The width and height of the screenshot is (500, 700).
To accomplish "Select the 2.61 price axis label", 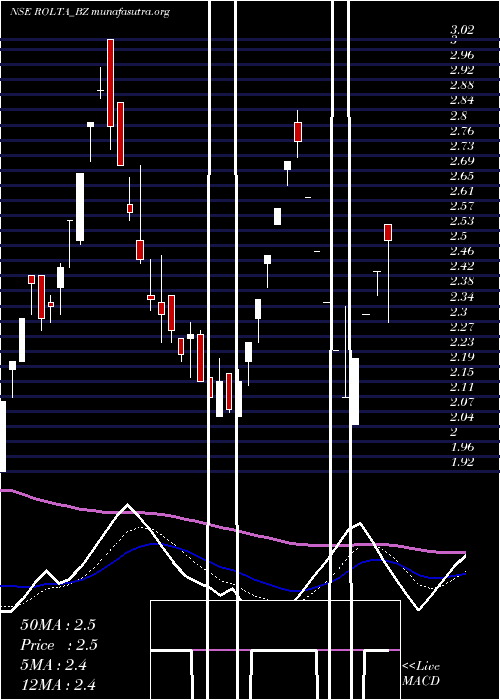I will pos(462,191).
